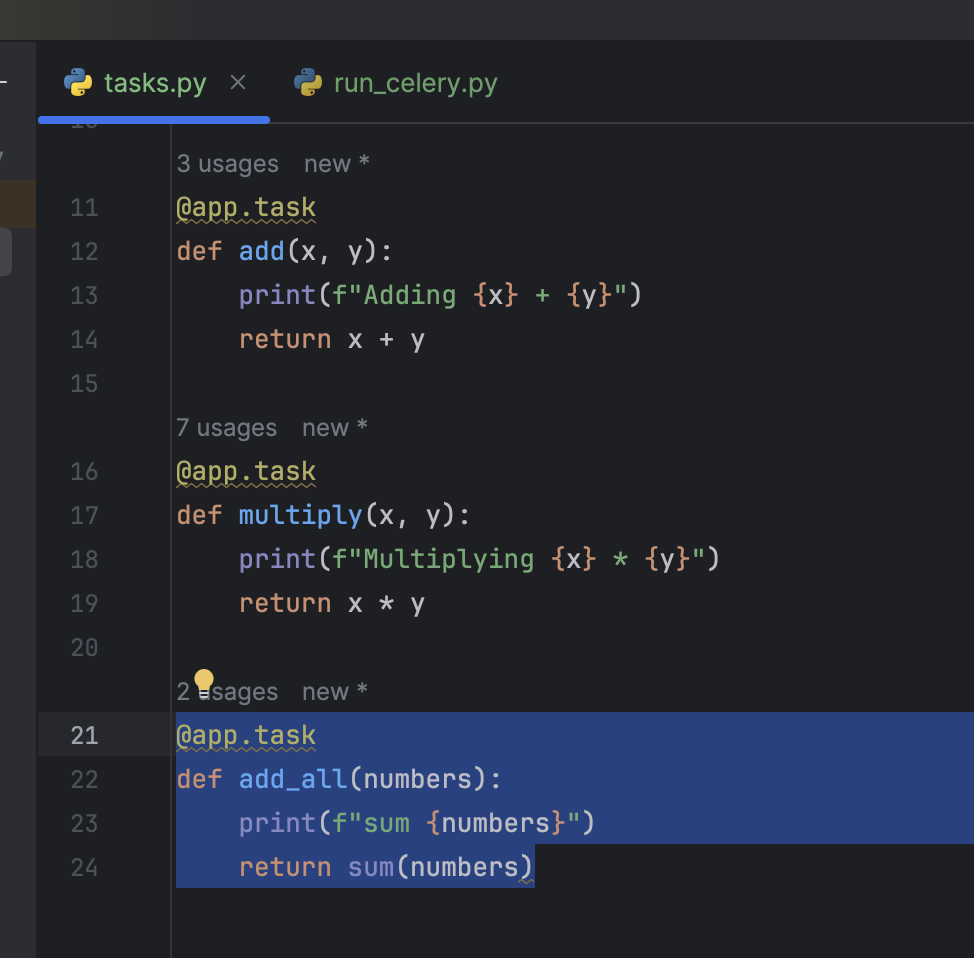
Task: Open the 'new *' author hint above multiply
Action: pos(335,428)
